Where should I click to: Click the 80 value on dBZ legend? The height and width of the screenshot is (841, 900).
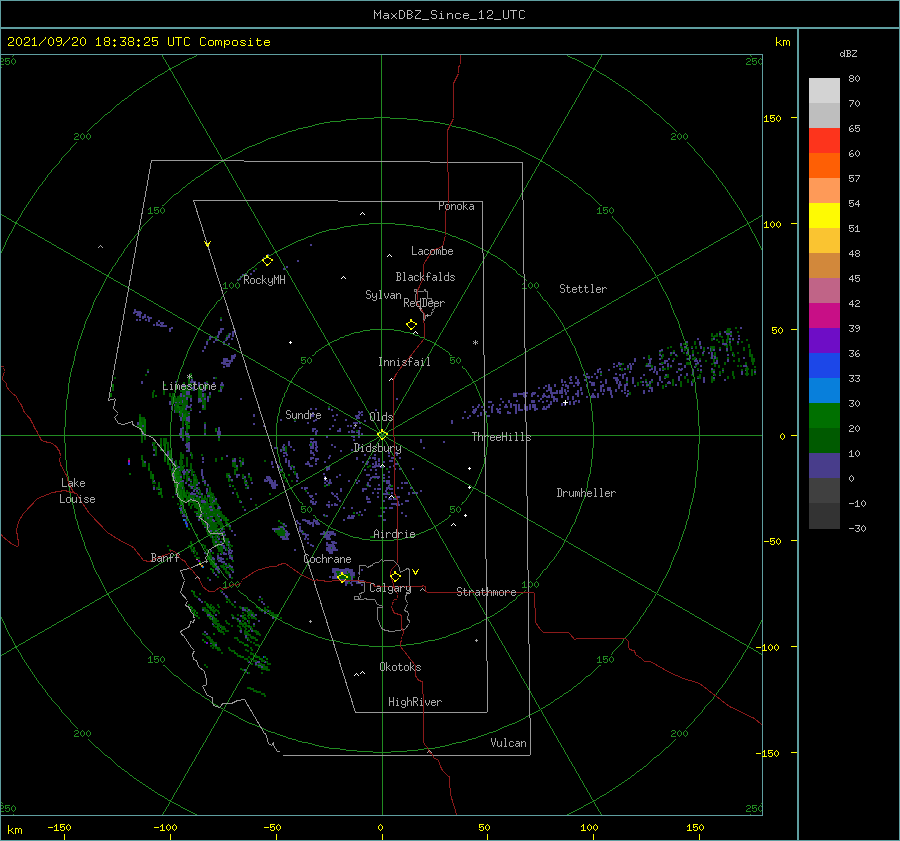[854, 79]
